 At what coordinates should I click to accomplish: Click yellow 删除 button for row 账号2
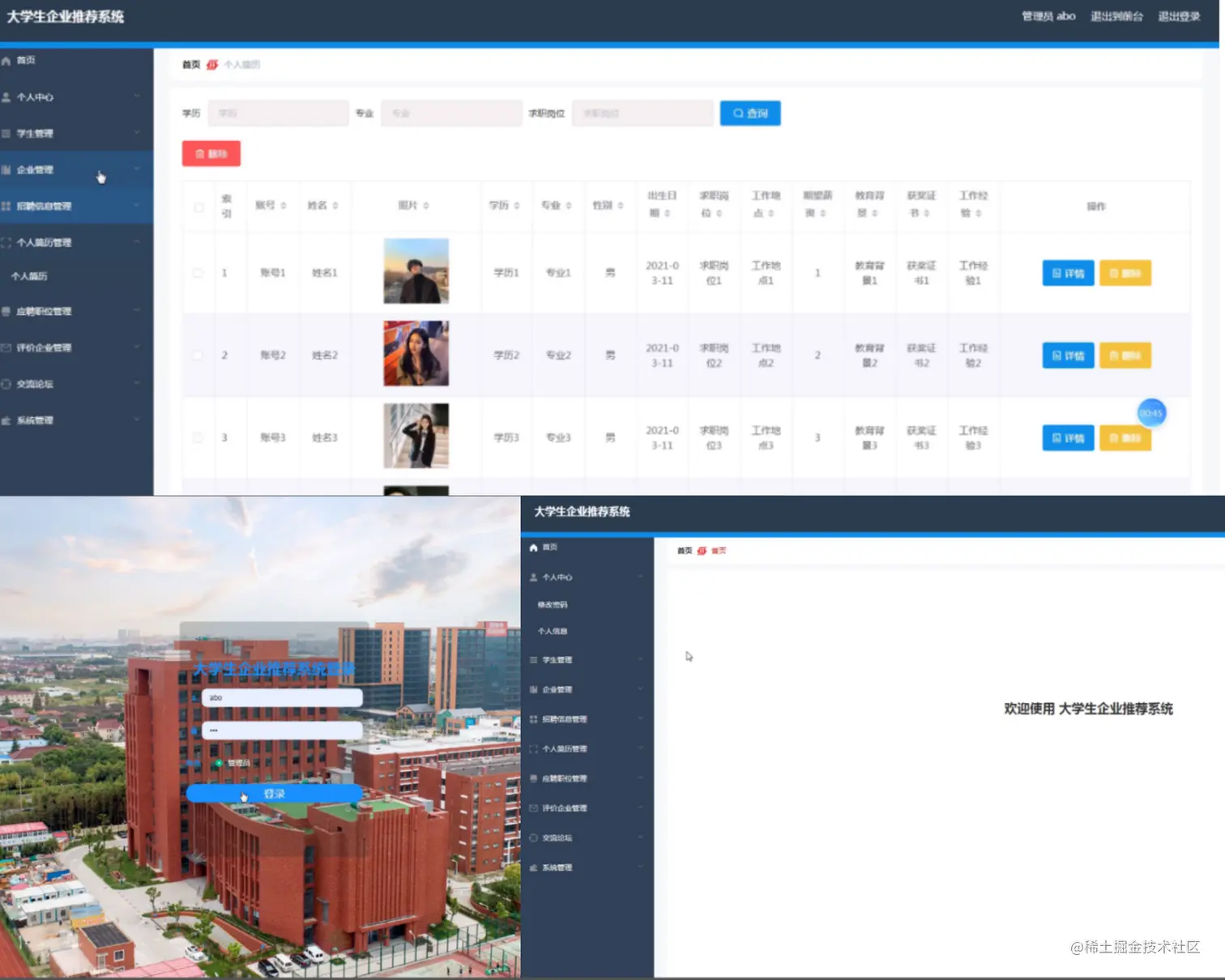(1125, 356)
